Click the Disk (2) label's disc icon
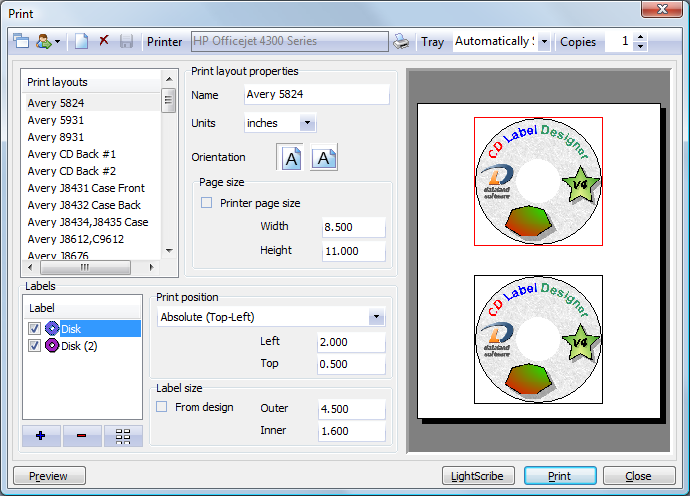Image resolution: width=690 pixels, height=496 pixels. (x=52, y=345)
